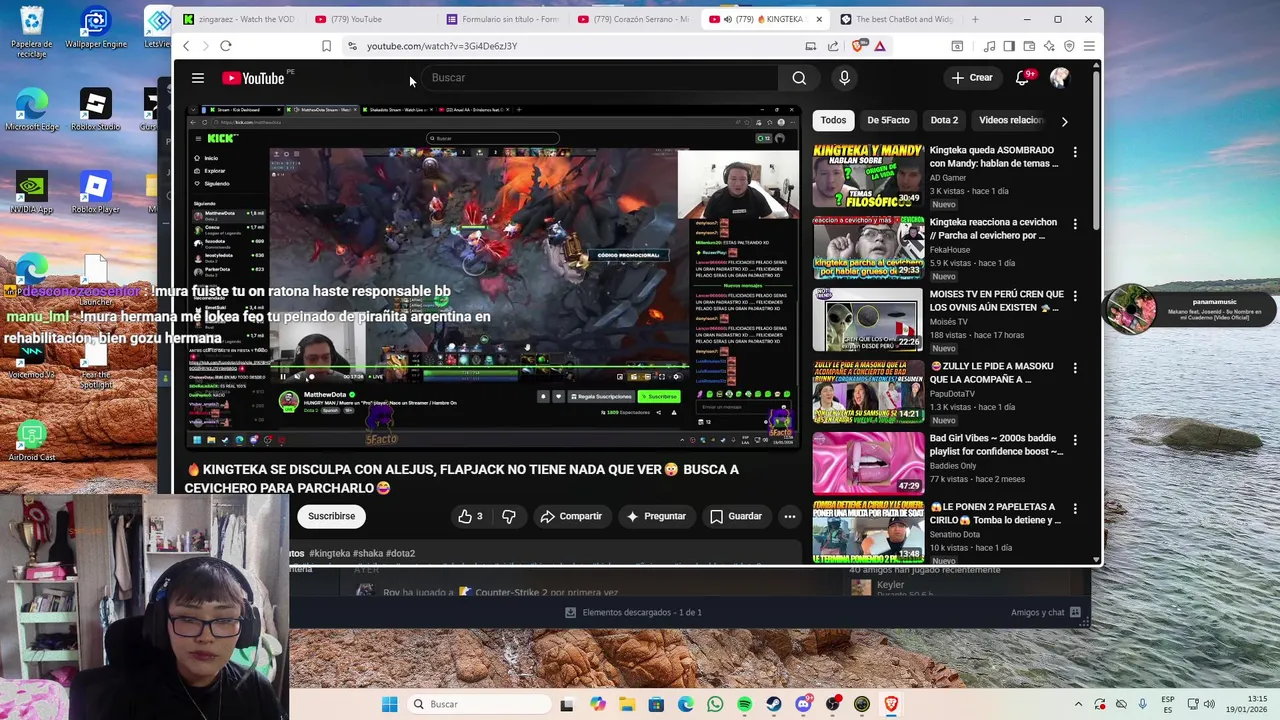Dislike the video with thumbs down
Screen dimensions: 1280x720
(x=509, y=516)
